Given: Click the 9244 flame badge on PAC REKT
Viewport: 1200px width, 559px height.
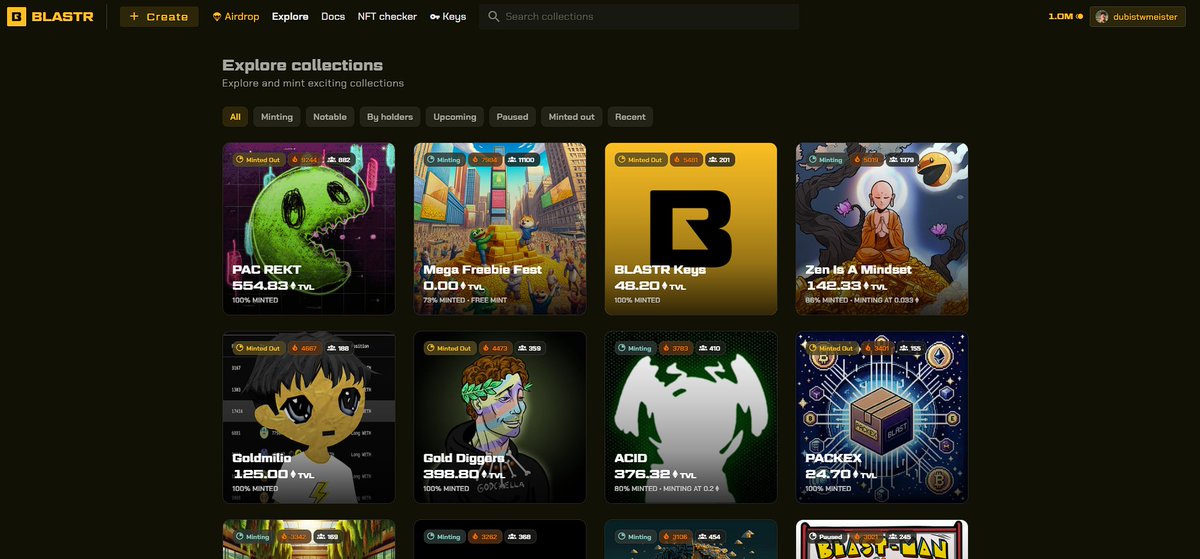Looking at the screenshot, I should [305, 160].
